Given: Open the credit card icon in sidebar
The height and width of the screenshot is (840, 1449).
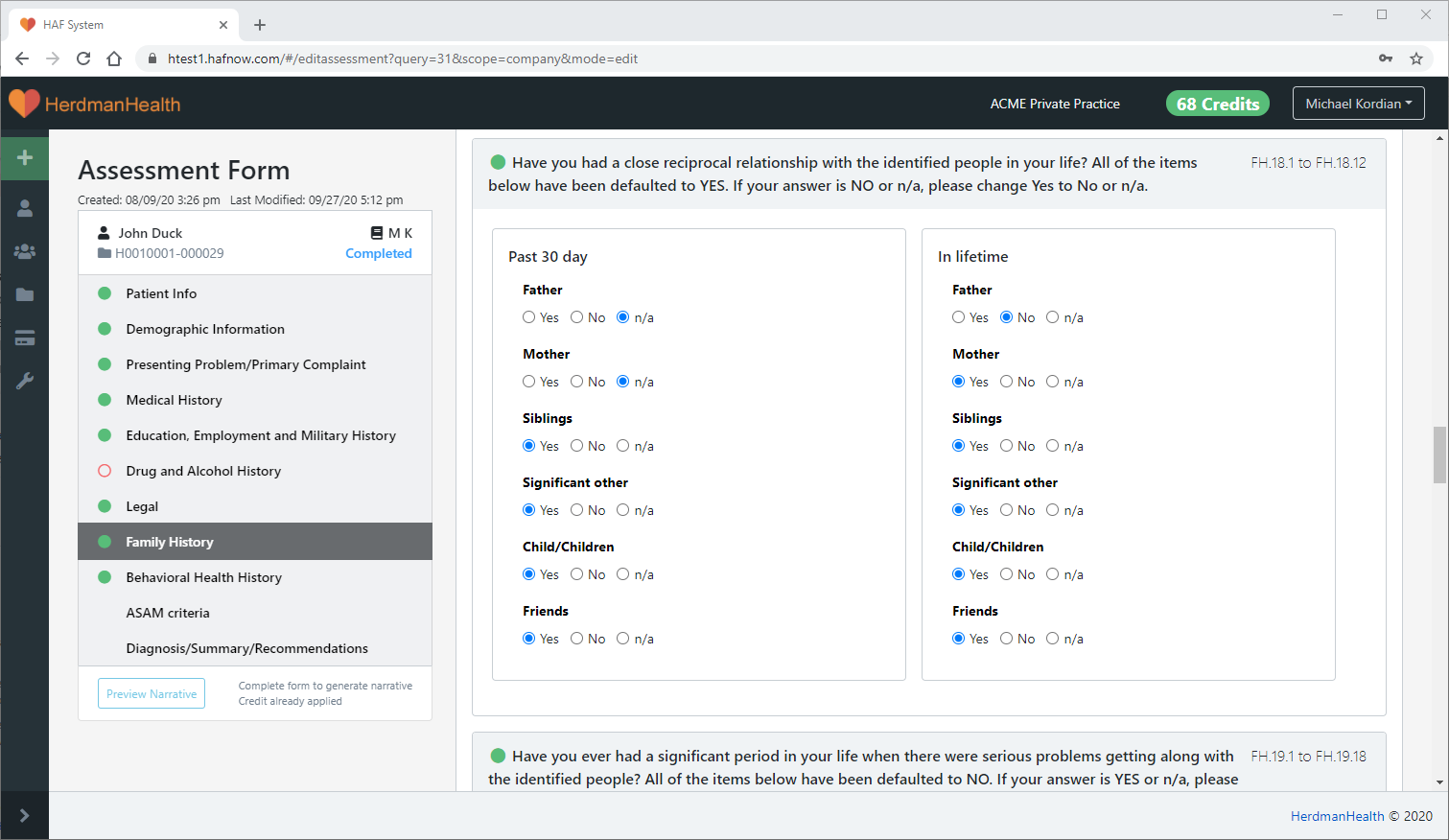Looking at the screenshot, I should (x=25, y=338).
